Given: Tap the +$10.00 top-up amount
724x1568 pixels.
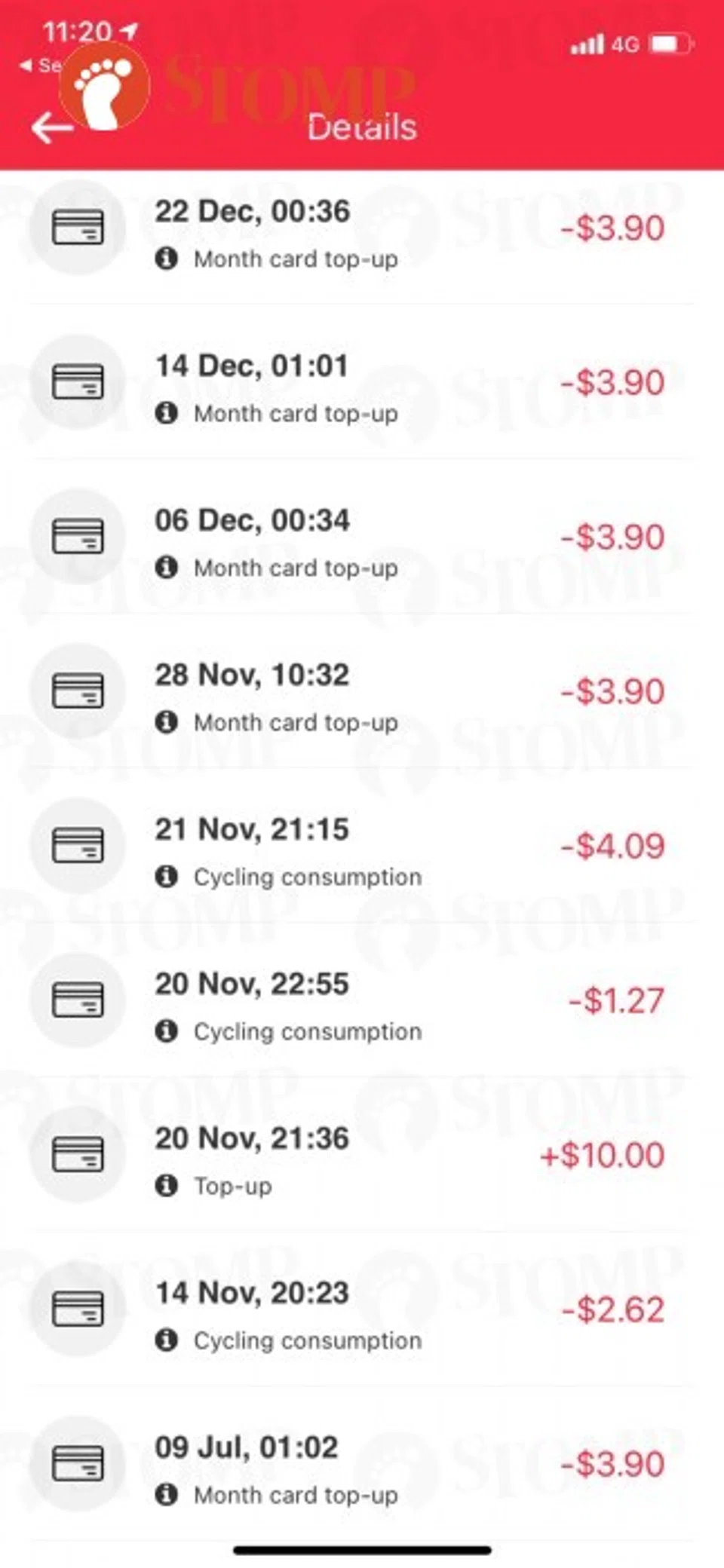Looking at the screenshot, I should (602, 1155).
